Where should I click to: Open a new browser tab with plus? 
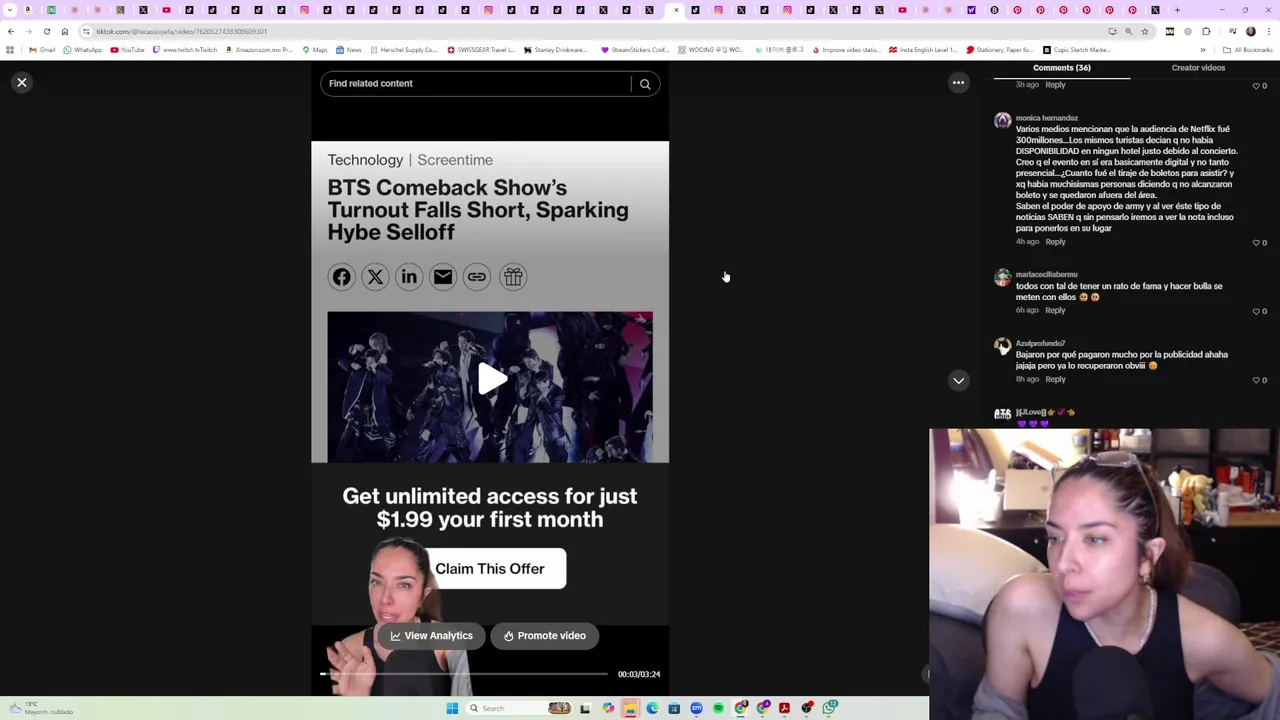pyautogui.click(x=1177, y=10)
